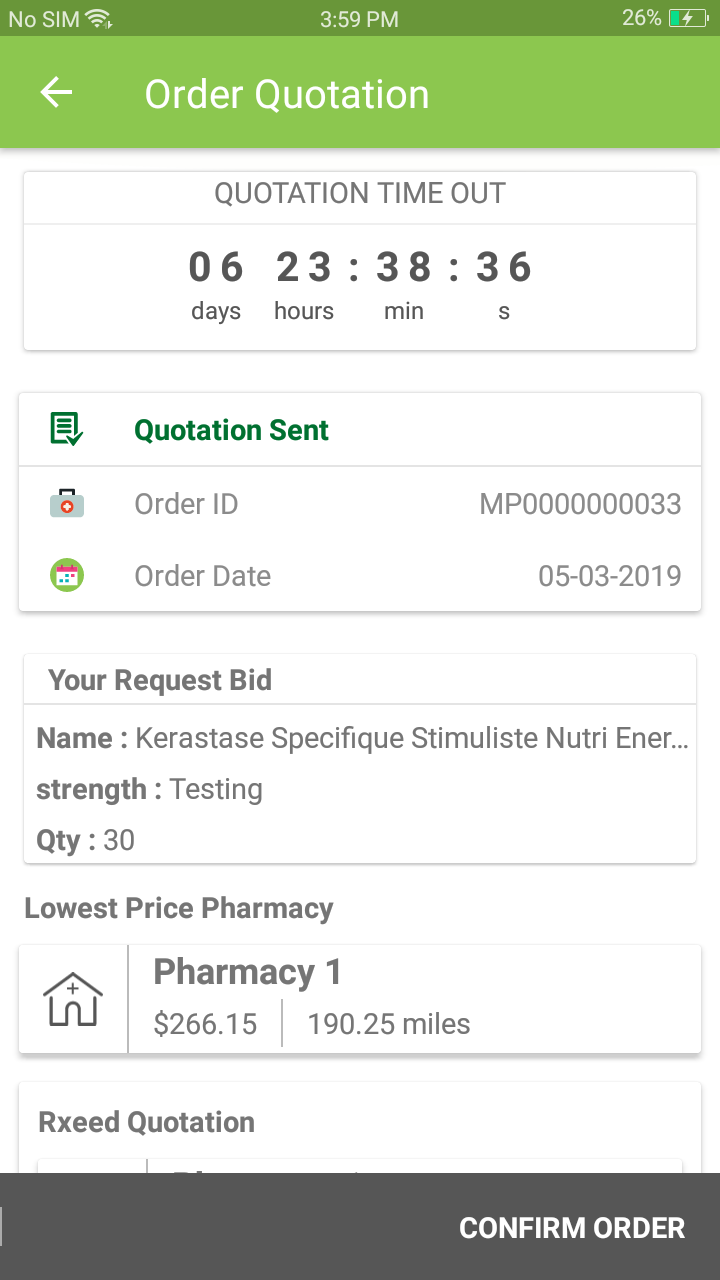Select the pharmacy house icon
This screenshot has height=1280, width=720.
pyautogui.click(x=73, y=1000)
